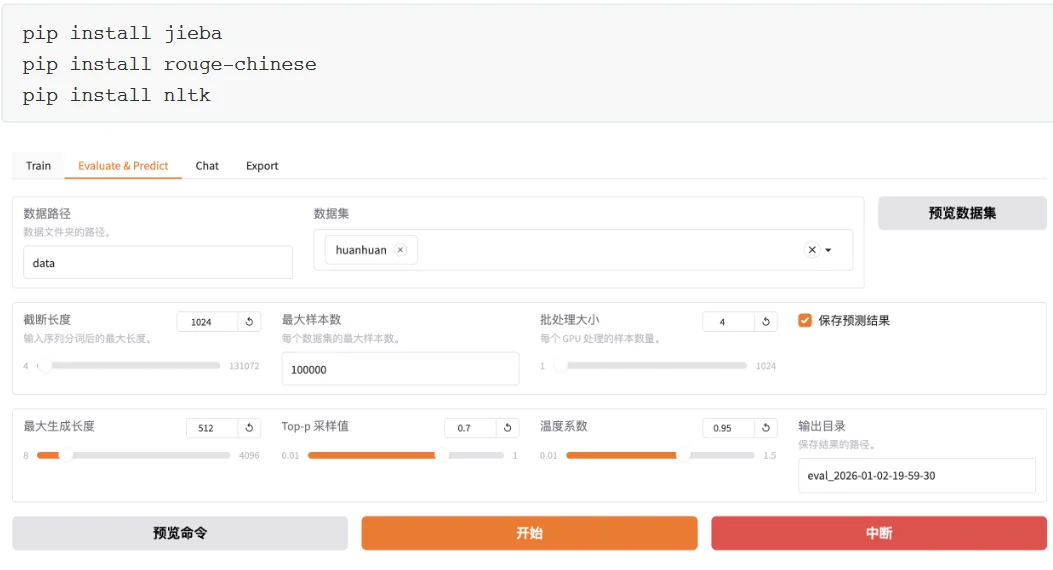Screen dimensions: 1053x570
Task: Click the red 中断 button
Action: pyautogui.click(x=879, y=533)
